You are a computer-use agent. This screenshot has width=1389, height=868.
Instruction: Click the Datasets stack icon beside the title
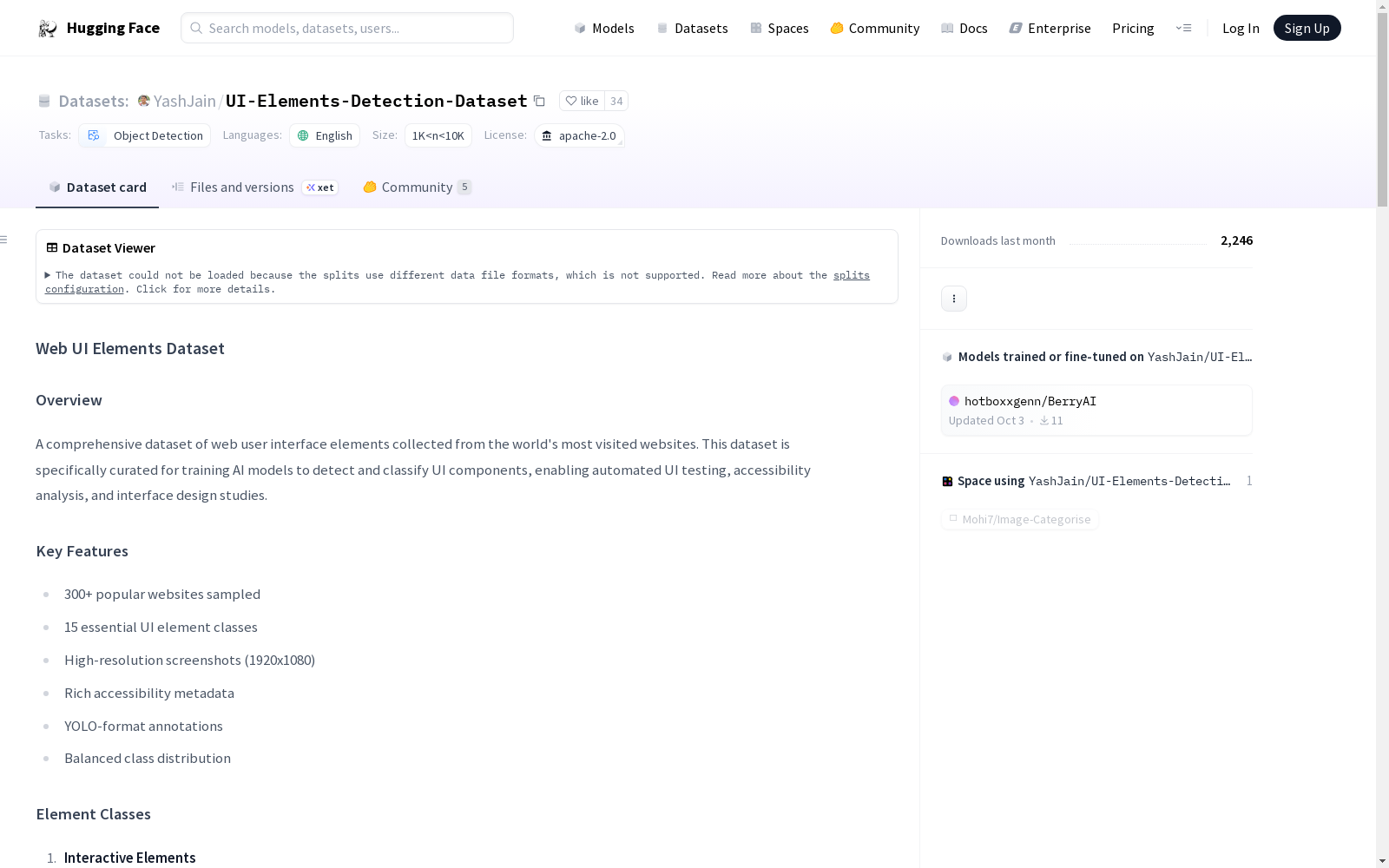coord(44,101)
